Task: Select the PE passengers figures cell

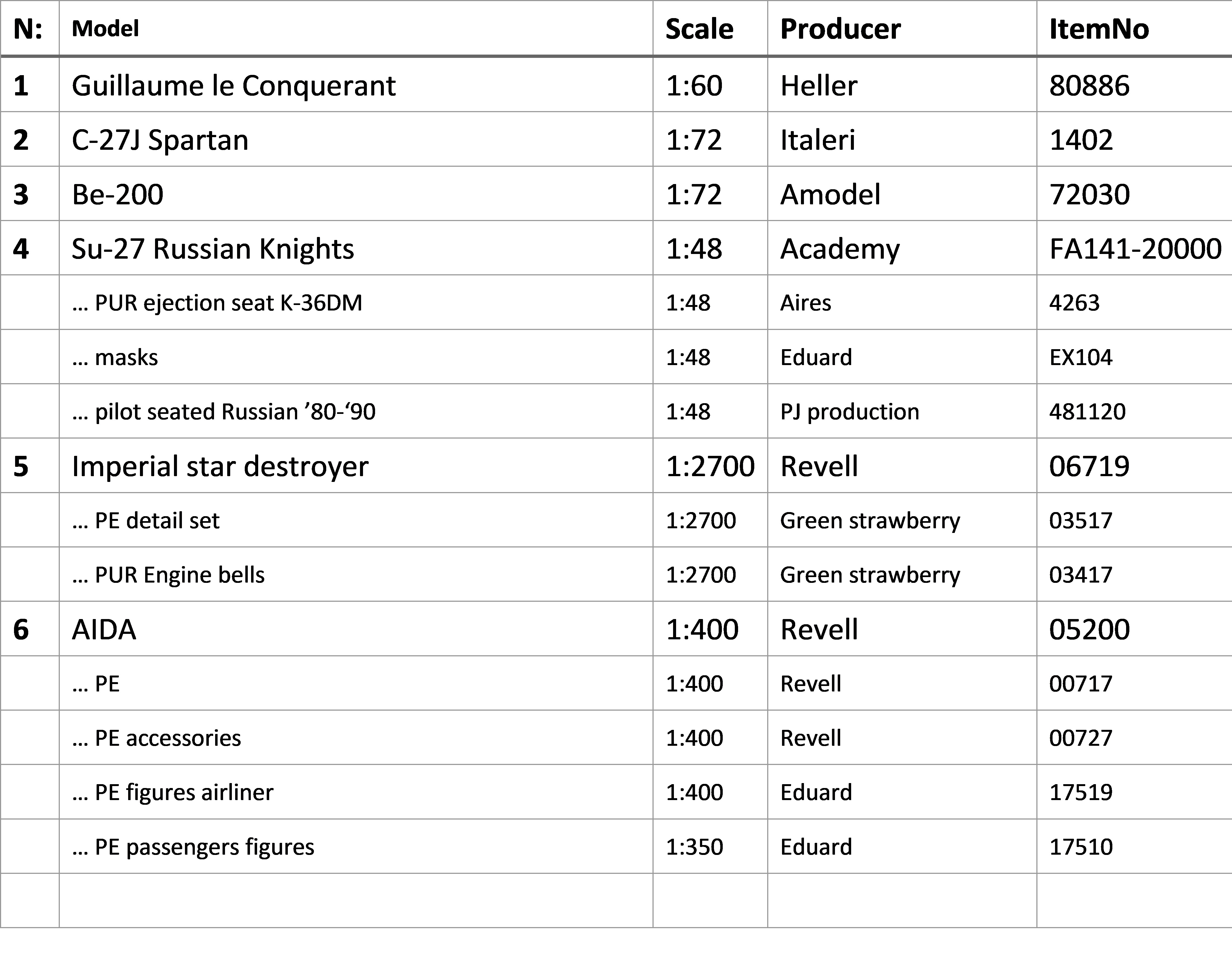Action: coord(356,846)
